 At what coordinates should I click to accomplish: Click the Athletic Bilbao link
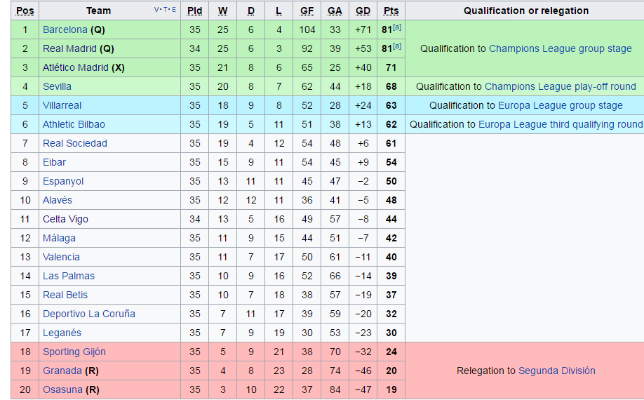pos(74,124)
